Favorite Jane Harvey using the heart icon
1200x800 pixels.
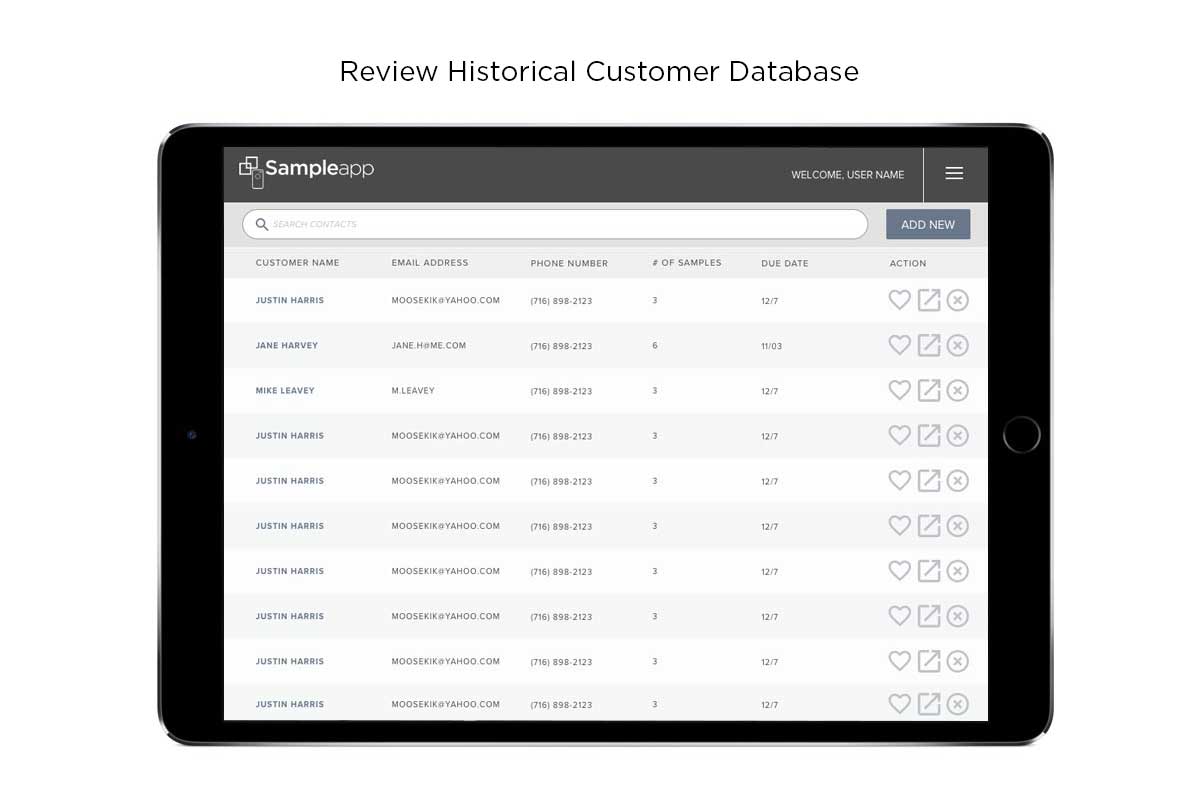pyautogui.click(x=899, y=345)
